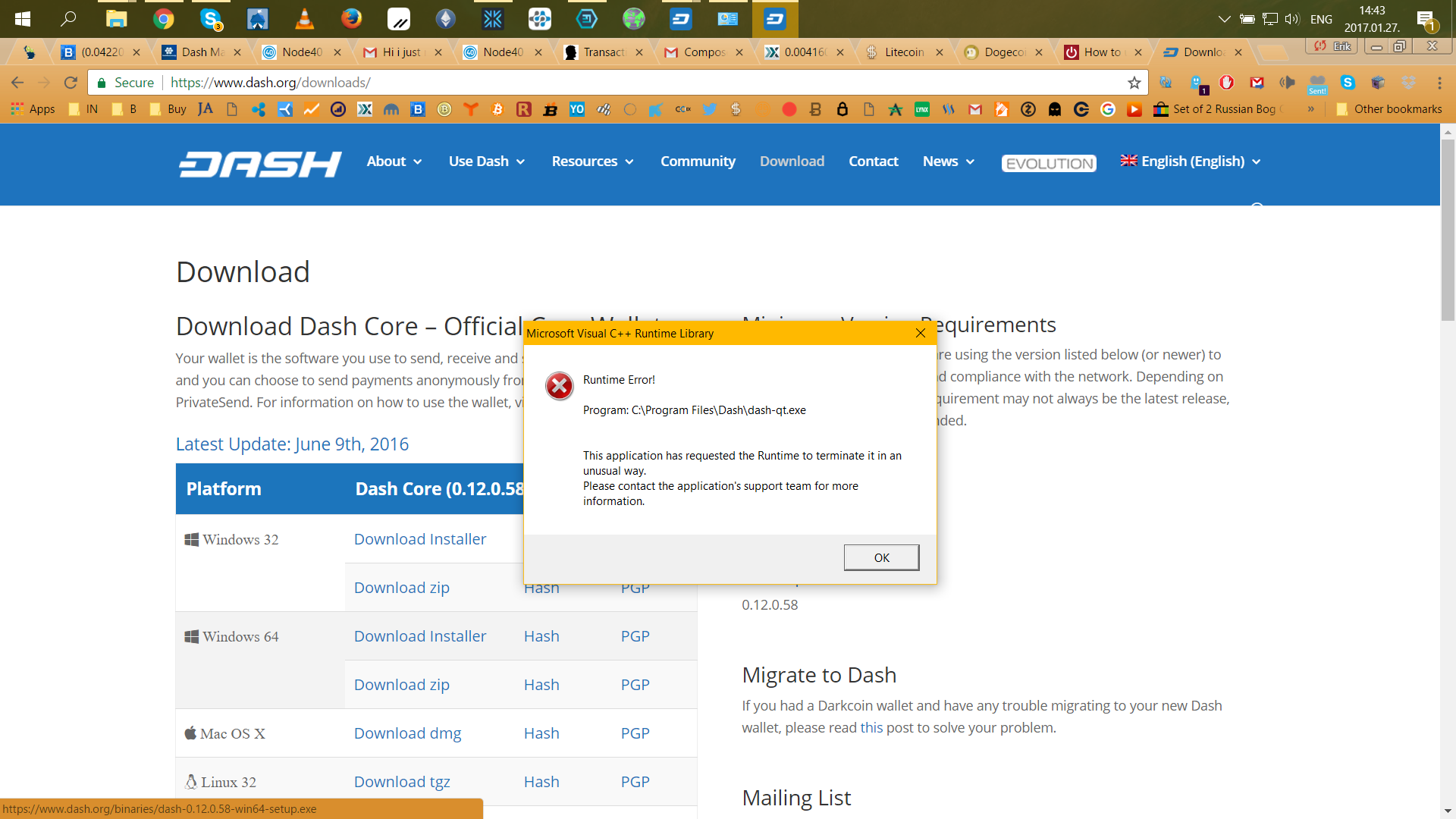Screen dimensions: 1456x819
Task: Open the Ethereum wallet taskbar icon
Action: coord(446,19)
